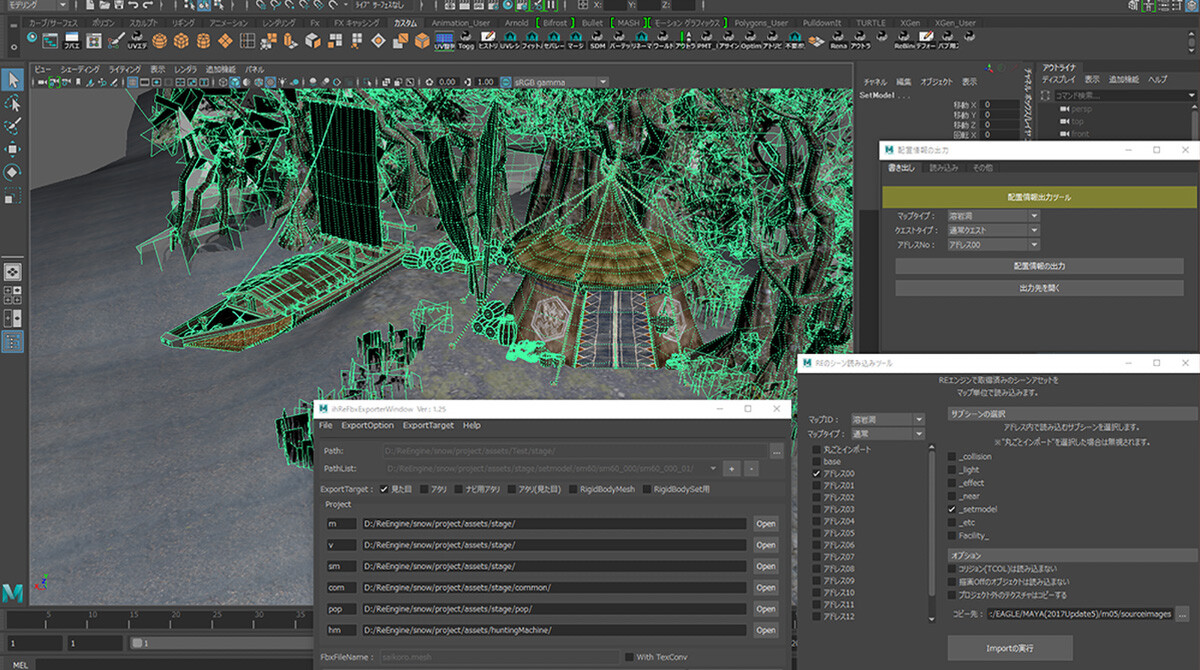The height and width of the screenshot is (670, 1200).
Task: Open the ExportOption menu in the exporter window
Action: [369, 425]
